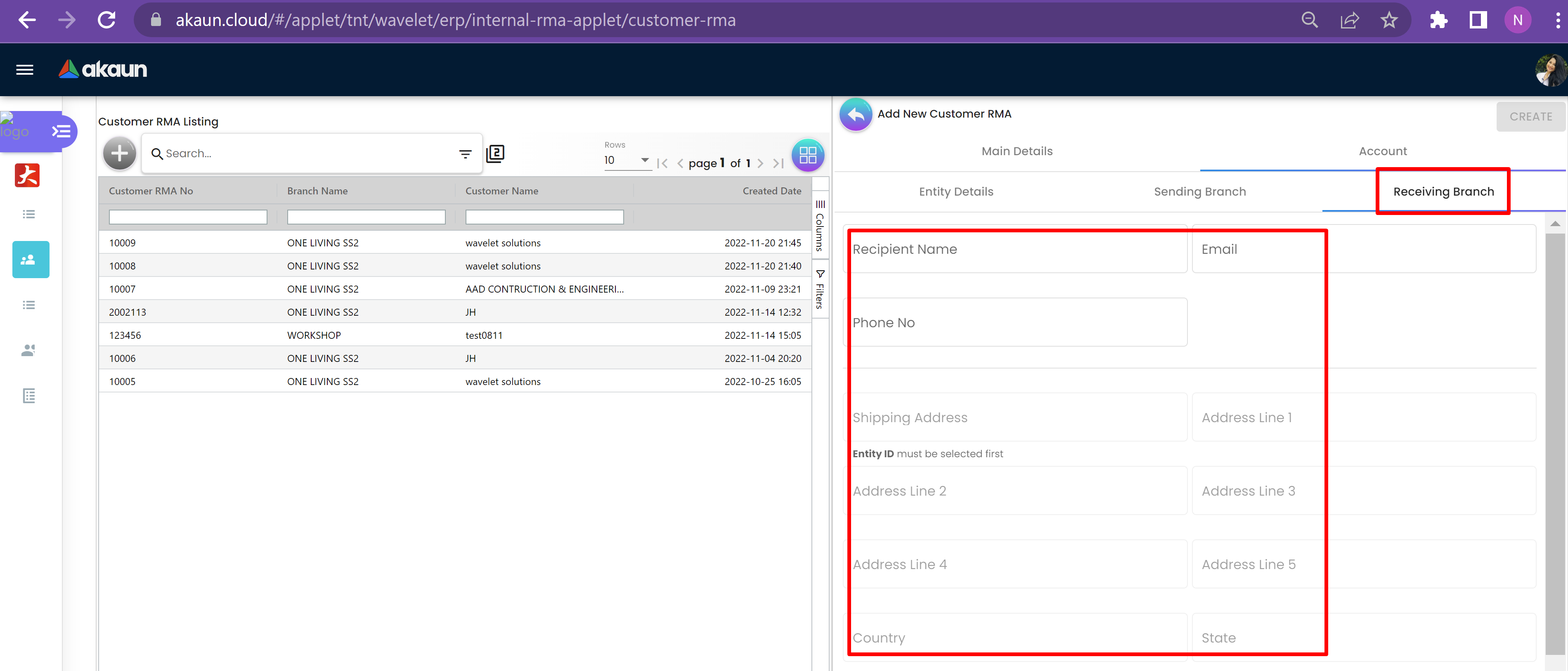Image resolution: width=1568 pixels, height=671 pixels.
Task: Click the add new RMA plus button
Action: pyautogui.click(x=119, y=153)
